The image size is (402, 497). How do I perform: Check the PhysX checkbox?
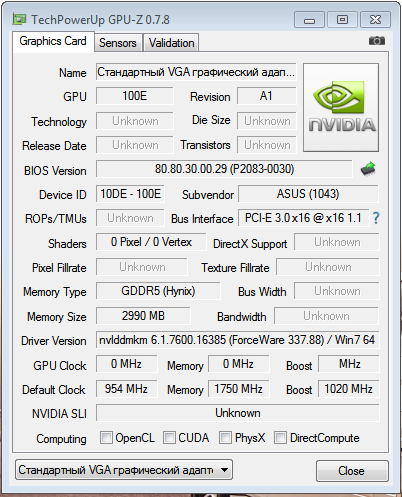pos(225,437)
